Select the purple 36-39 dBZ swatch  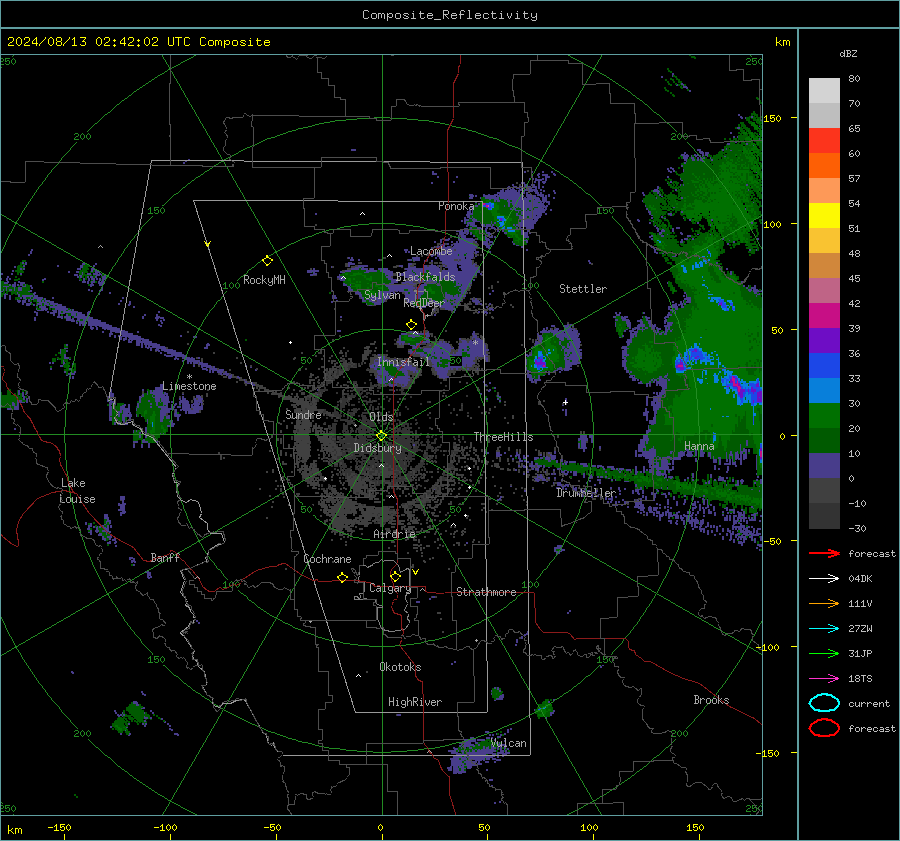pos(824,340)
